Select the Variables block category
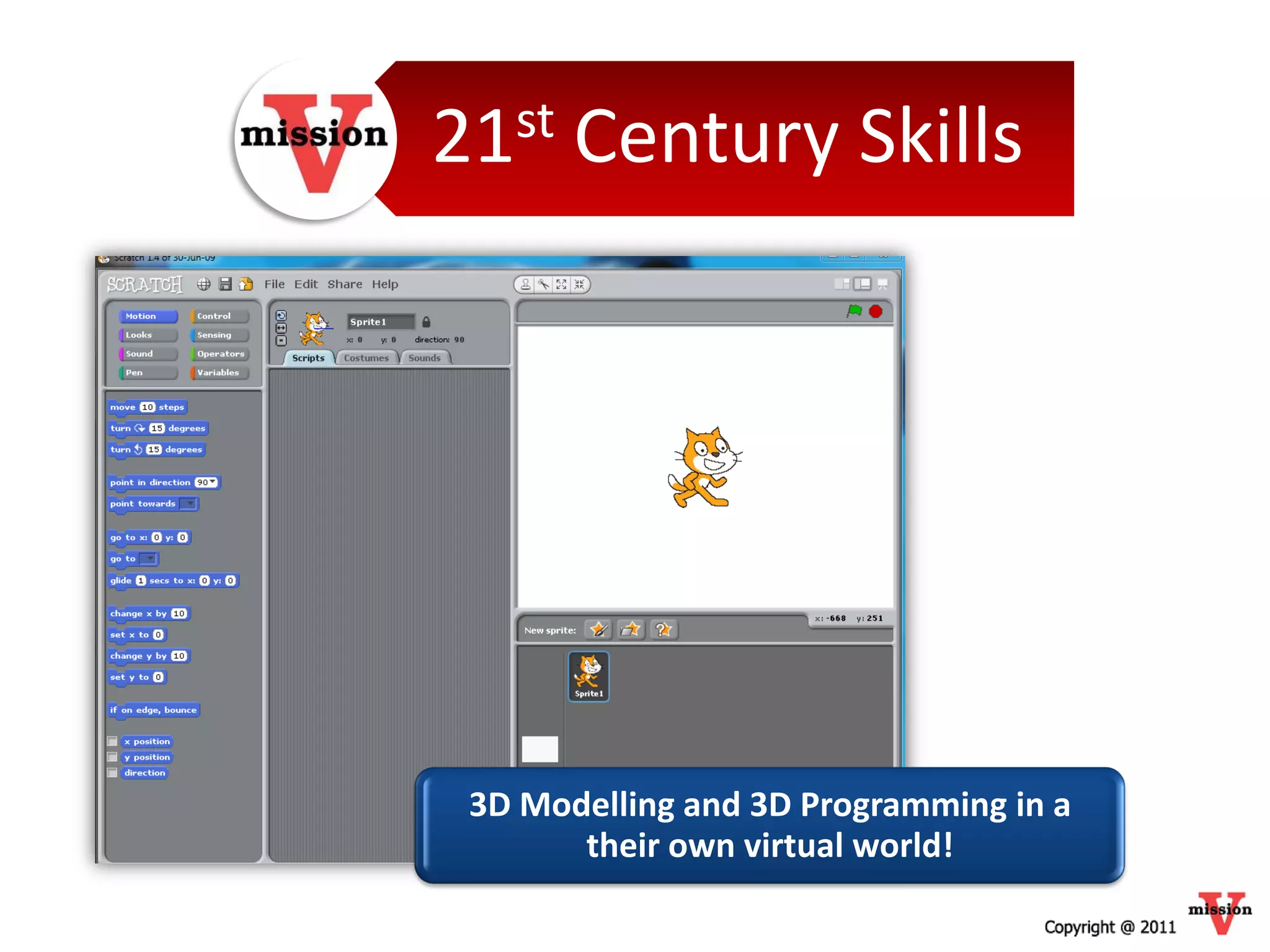The width and height of the screenshot is (1270, 952). point(220,372)
